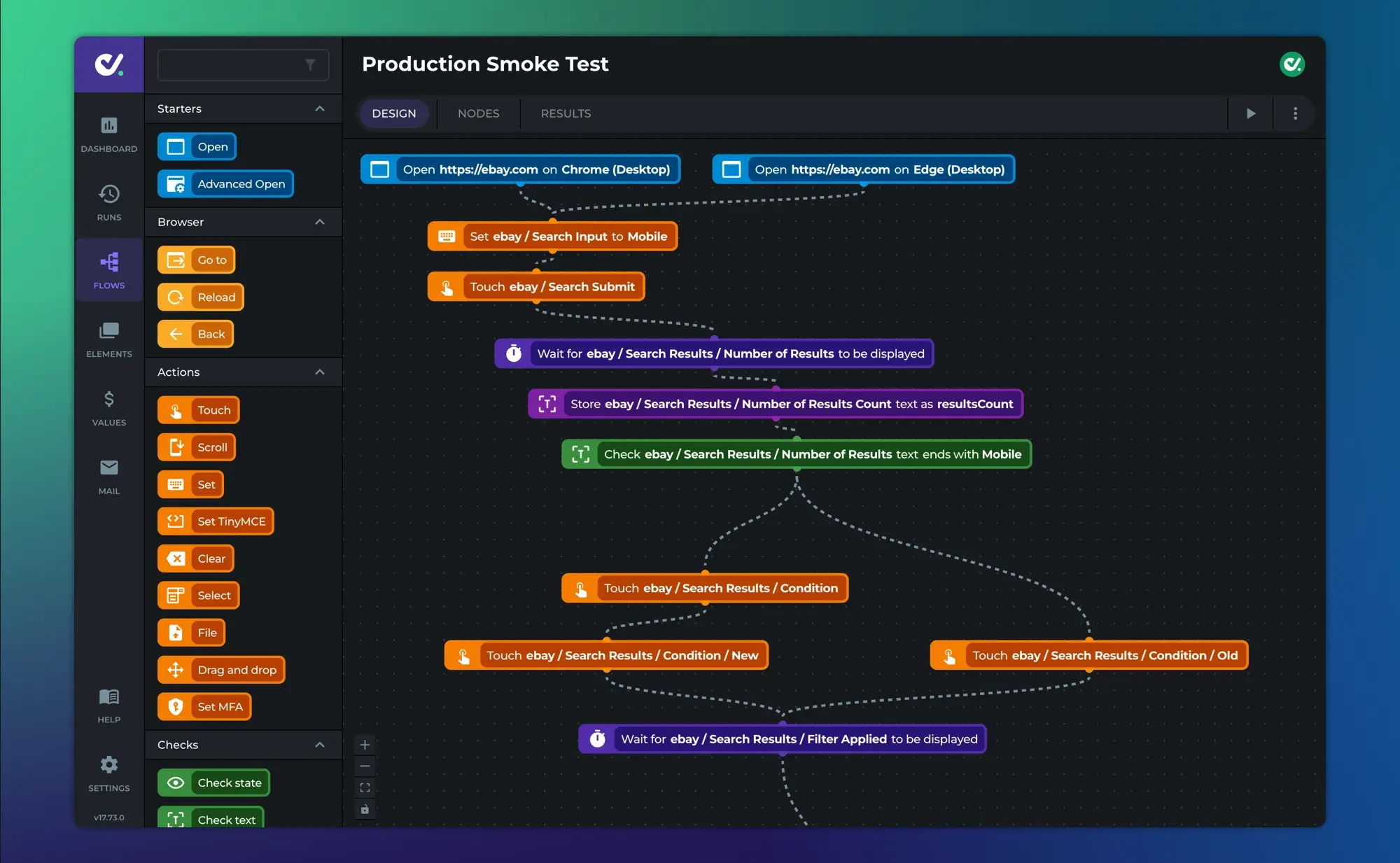1400x863 pixels.
Task: Select the Set MFA action block
Action: tap(204, 707)
